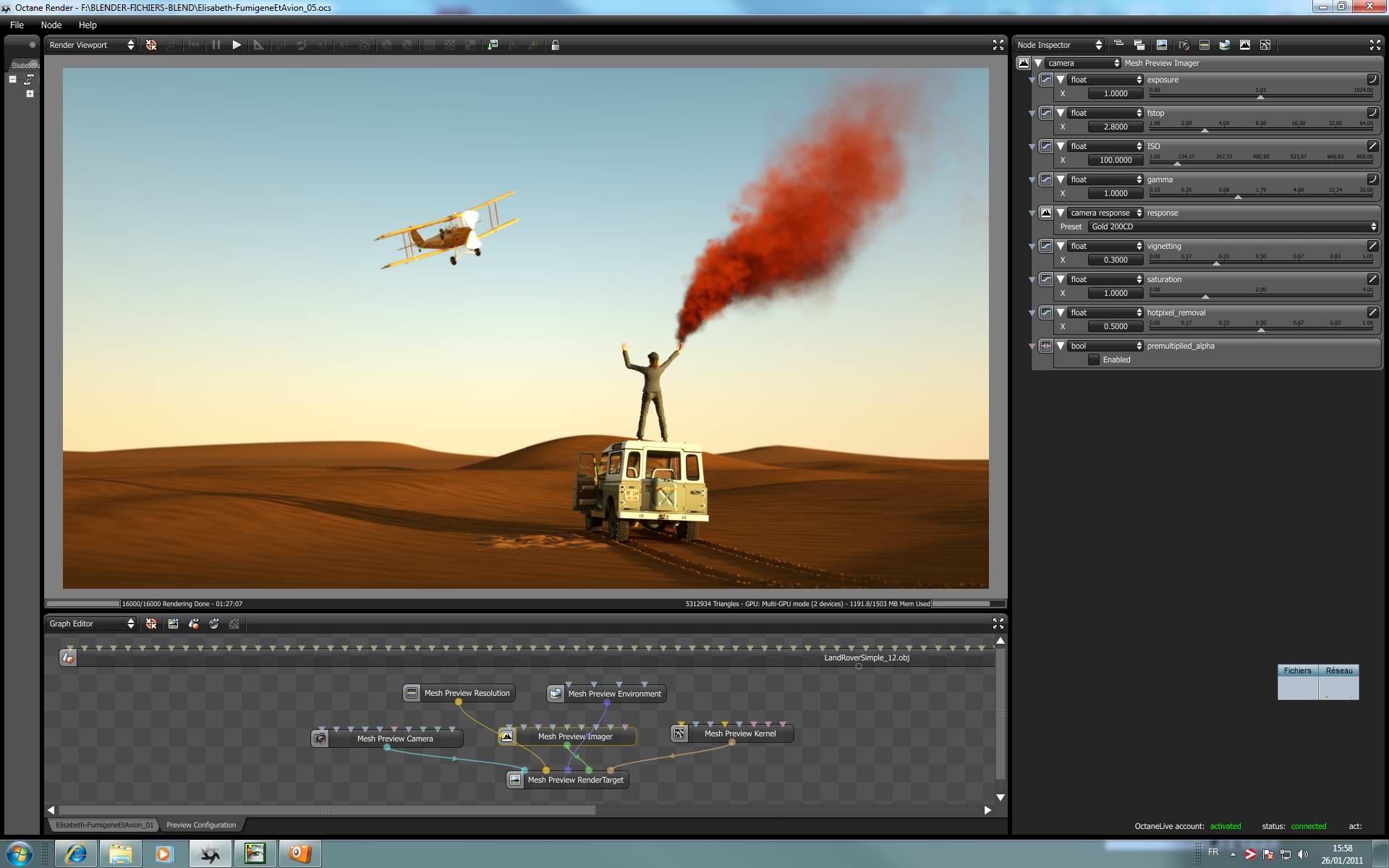Click the play render button

click(237, 45)
